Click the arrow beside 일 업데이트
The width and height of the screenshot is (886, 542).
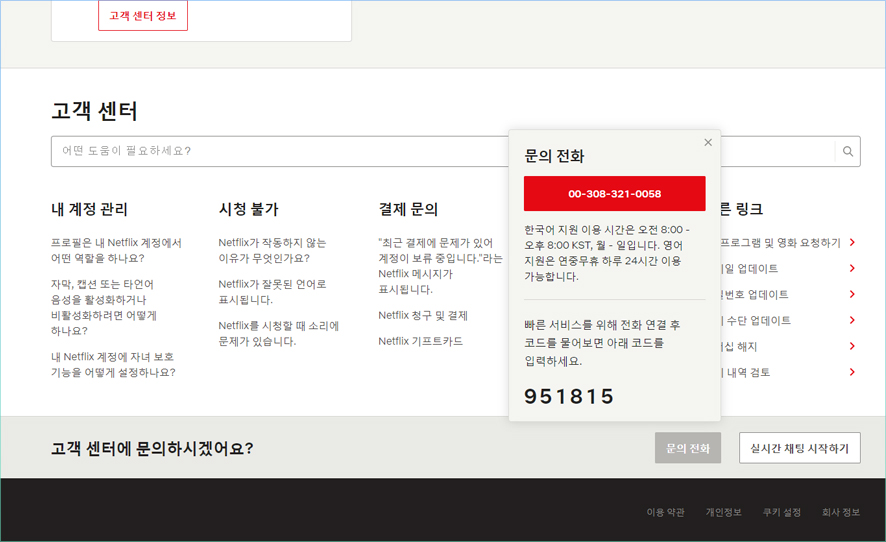click(x=852, y=268)
